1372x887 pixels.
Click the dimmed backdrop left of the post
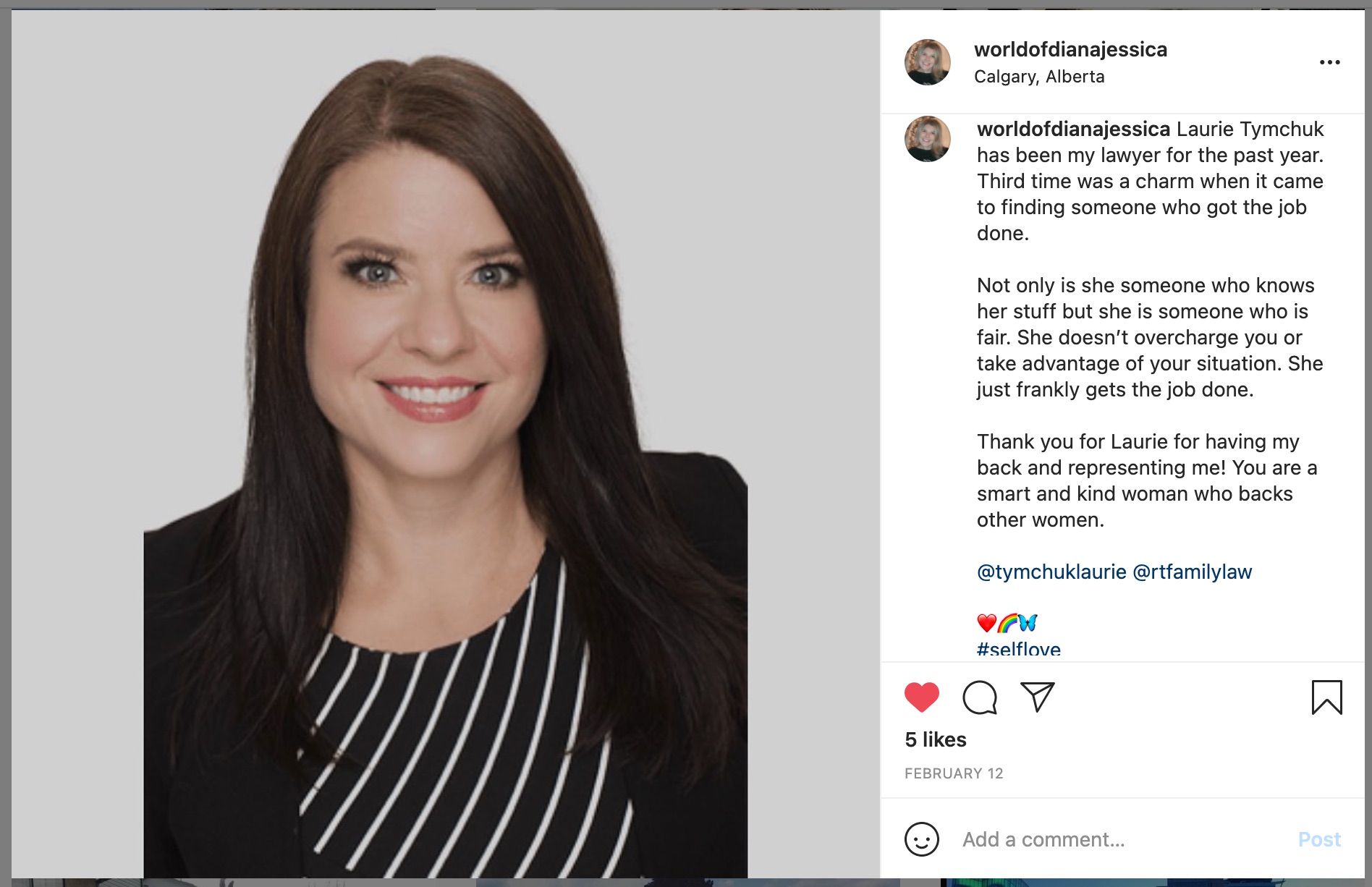pos(5,444)
